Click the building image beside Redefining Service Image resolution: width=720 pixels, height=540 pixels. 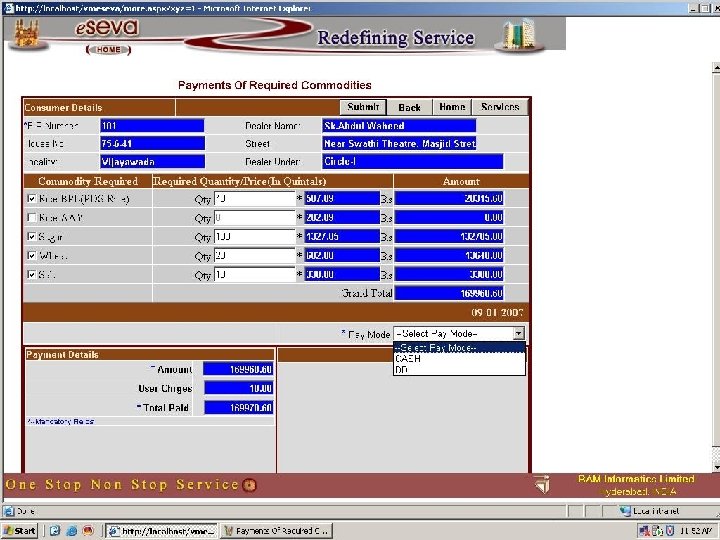point(520,35)
